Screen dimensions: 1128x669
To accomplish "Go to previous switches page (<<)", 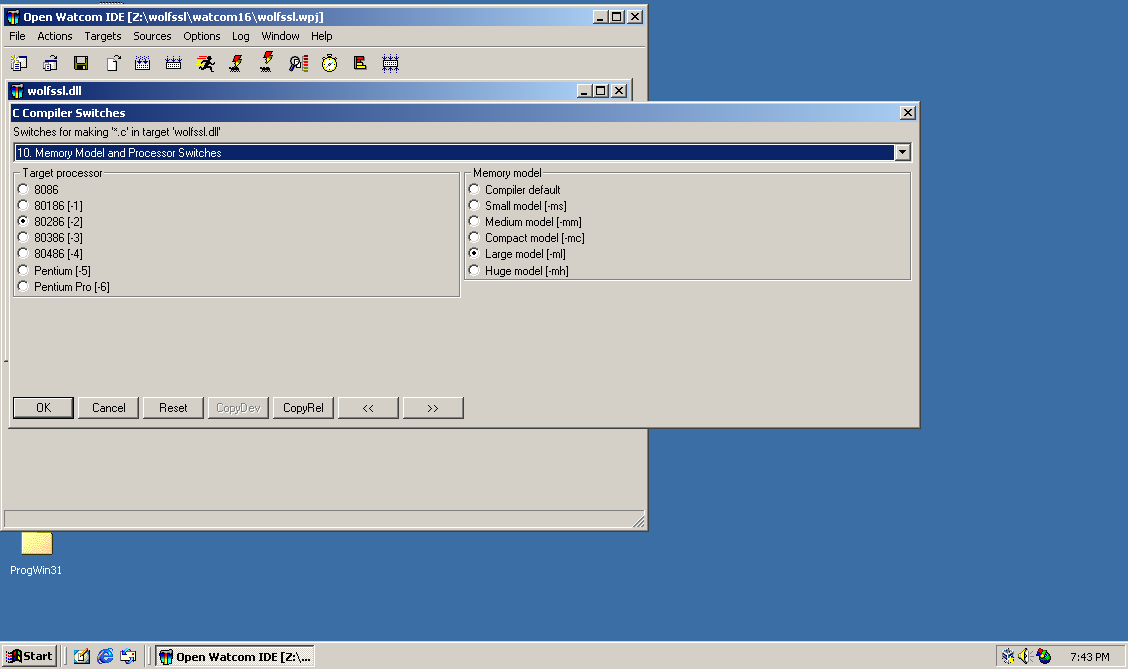I will coord(368,408).
